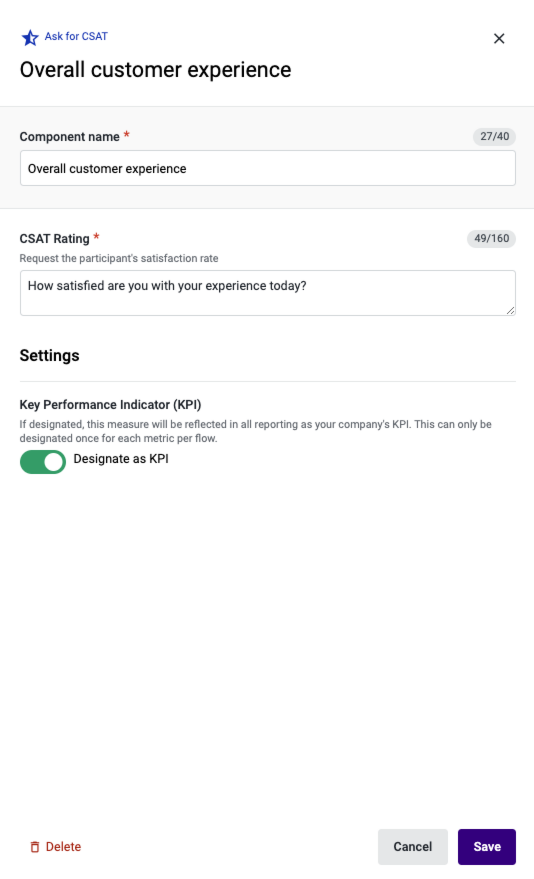The width and height of the screenshot is (534, 879).
Task: Click the blue star CSAT icon
Action: (30, 38)
